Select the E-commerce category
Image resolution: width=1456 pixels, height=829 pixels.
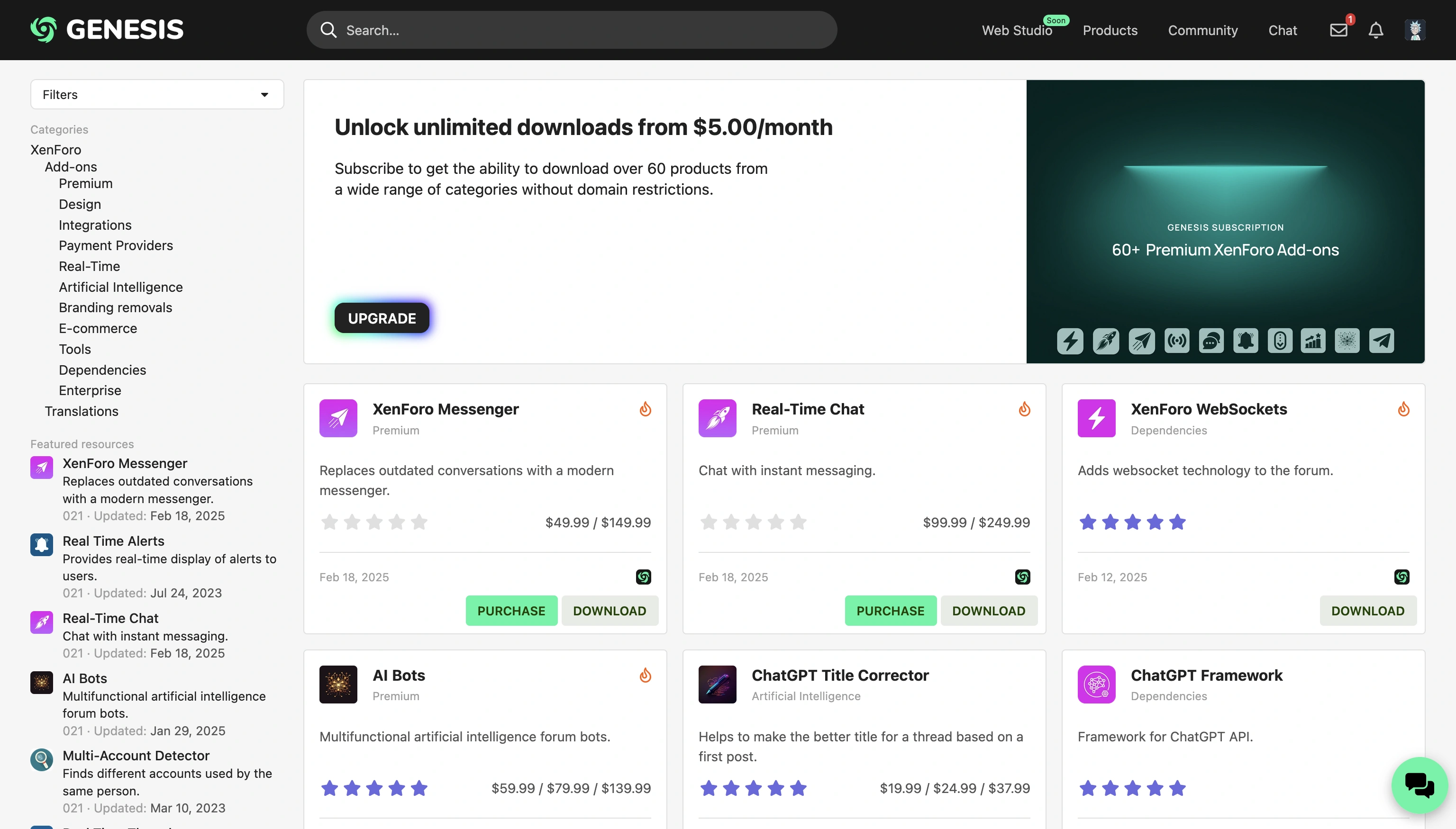[98, 328]
